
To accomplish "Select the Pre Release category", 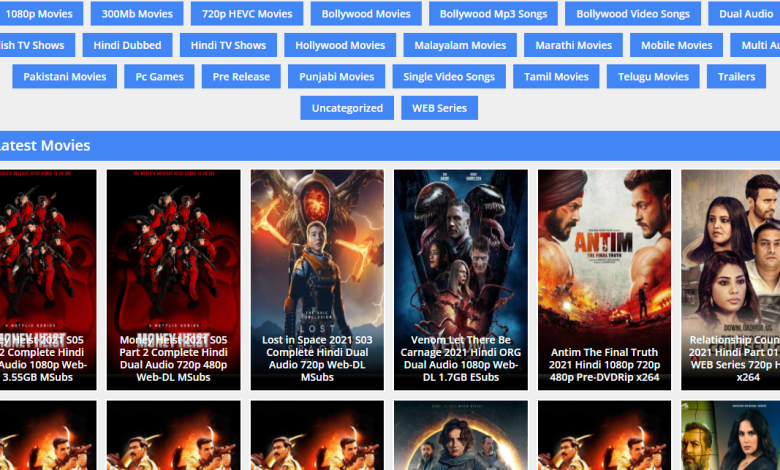I will [241, 76].
